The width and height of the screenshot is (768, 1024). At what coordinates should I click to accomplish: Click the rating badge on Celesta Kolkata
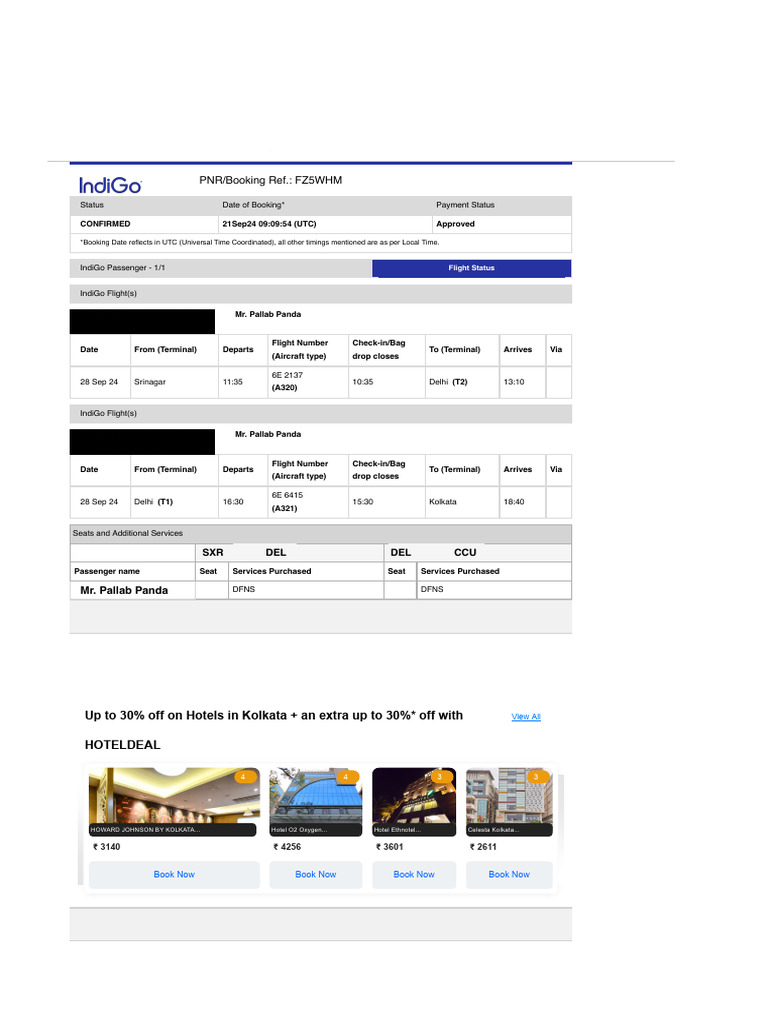click(538, 776)
